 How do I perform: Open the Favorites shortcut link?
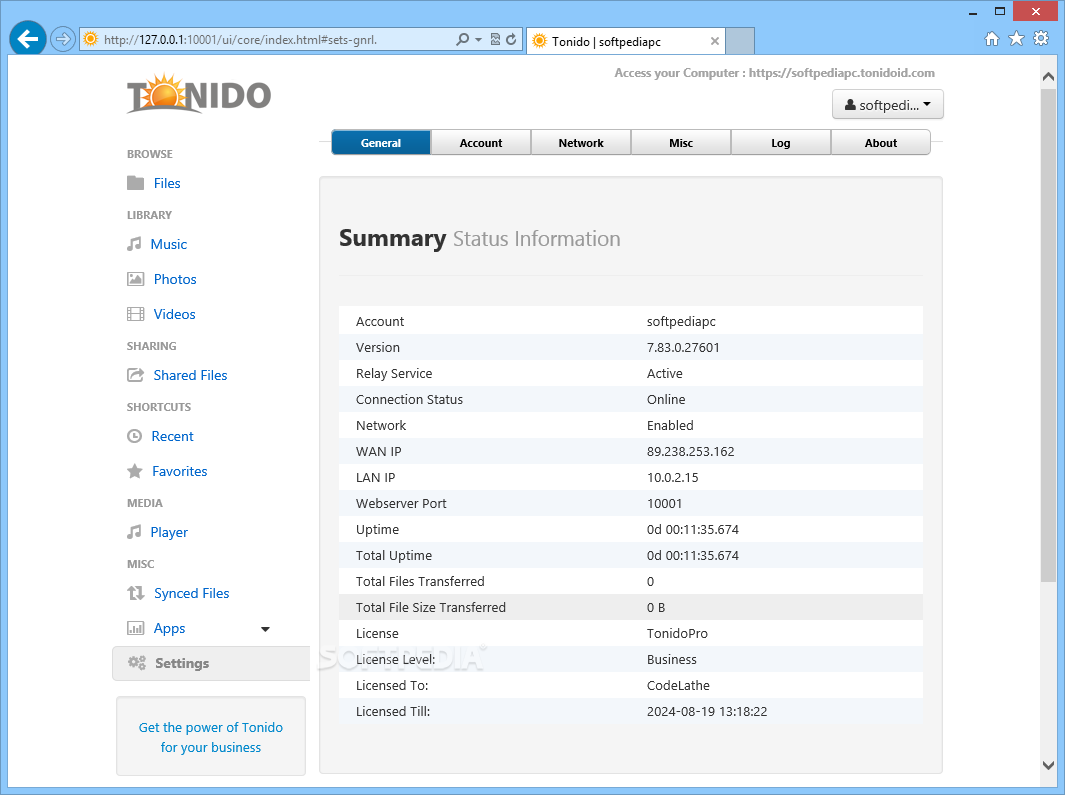point(179,471)
